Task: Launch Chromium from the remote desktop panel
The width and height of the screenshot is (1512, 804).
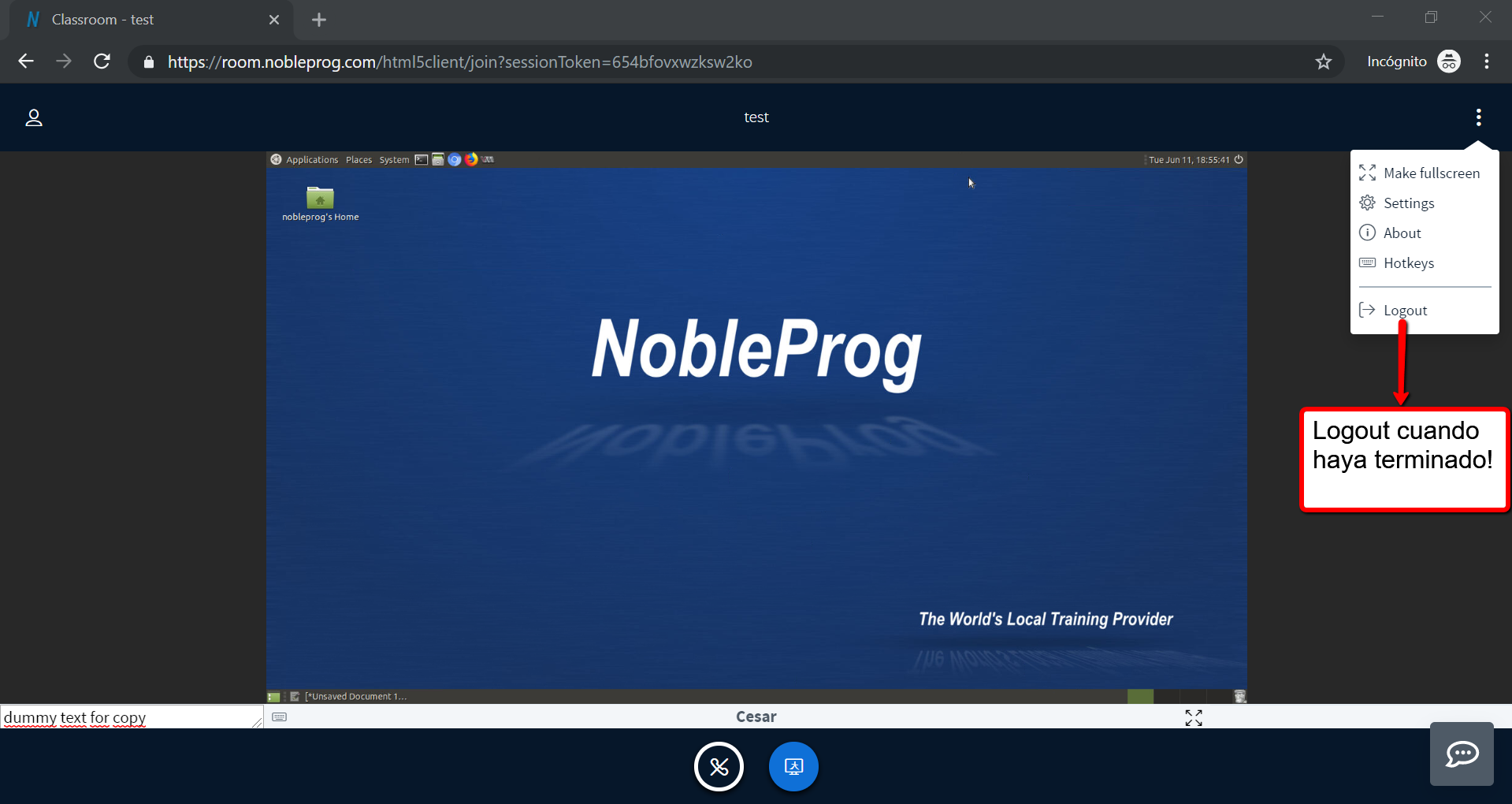Action: [455, 160]
